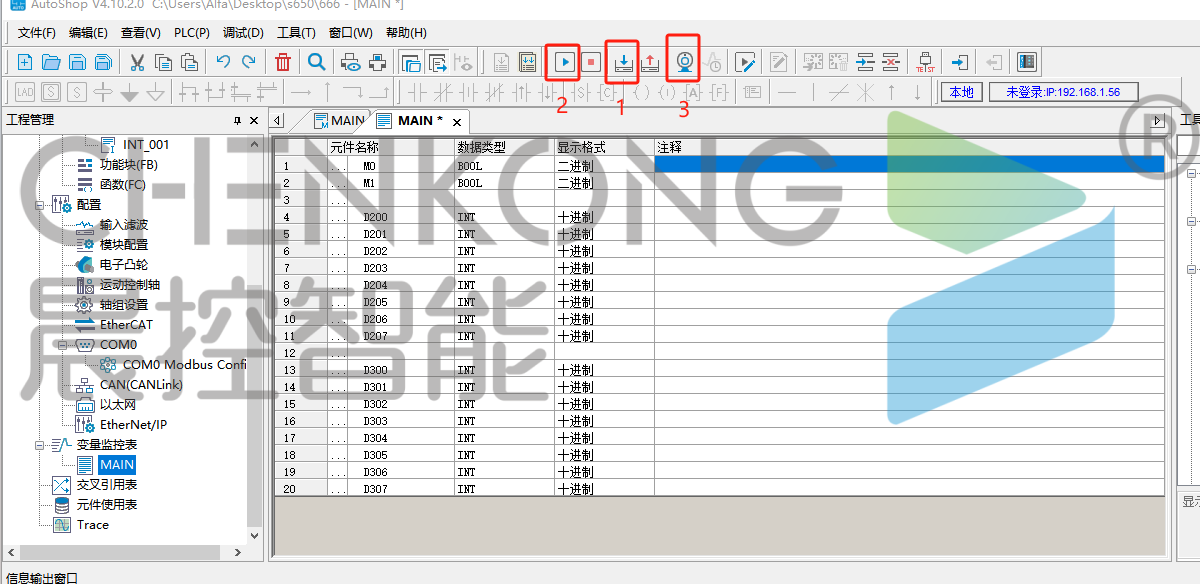
Task: Click the right tab-scroll arrow at tab bar end
Action: (x=1158, y=120)
